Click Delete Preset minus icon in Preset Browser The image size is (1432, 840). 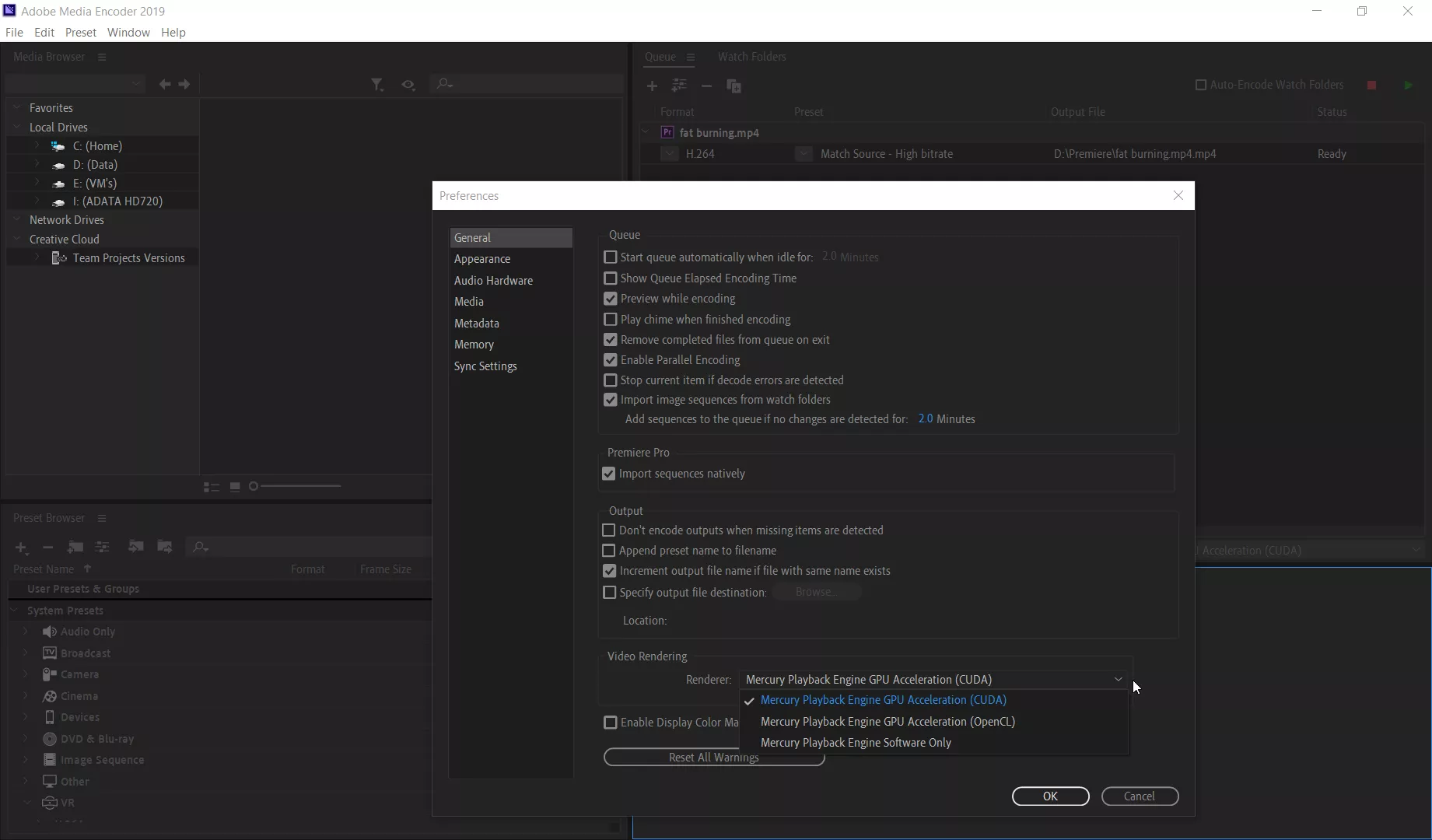point(47,548)
